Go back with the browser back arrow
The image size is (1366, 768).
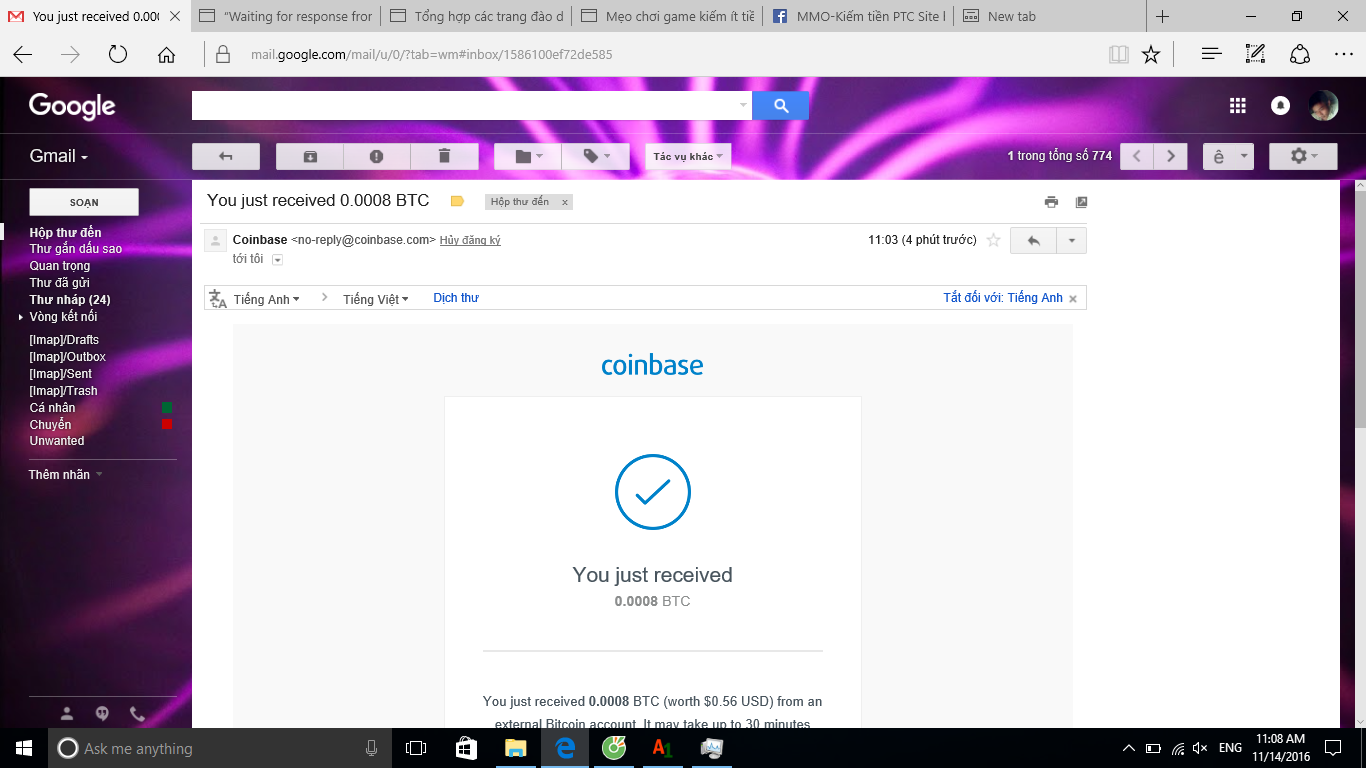click(x=22, y=55)
